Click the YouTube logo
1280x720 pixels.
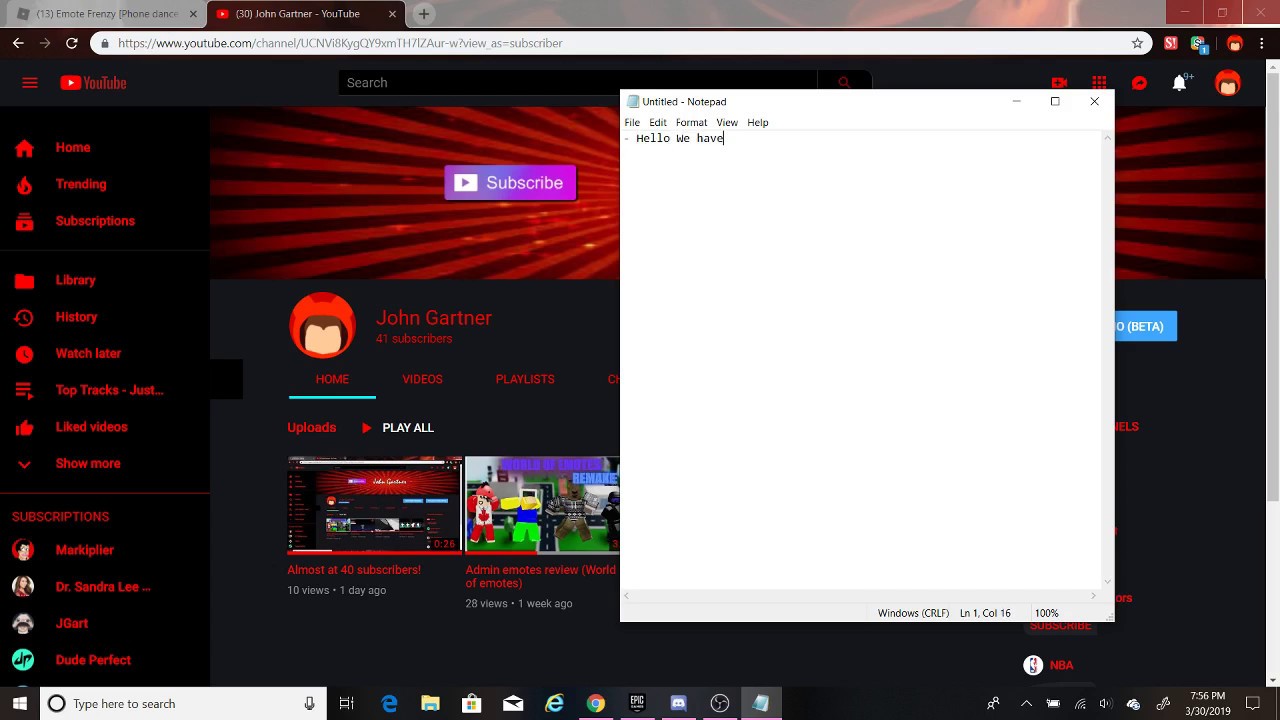pyautogui.click(x=93, y=83)
